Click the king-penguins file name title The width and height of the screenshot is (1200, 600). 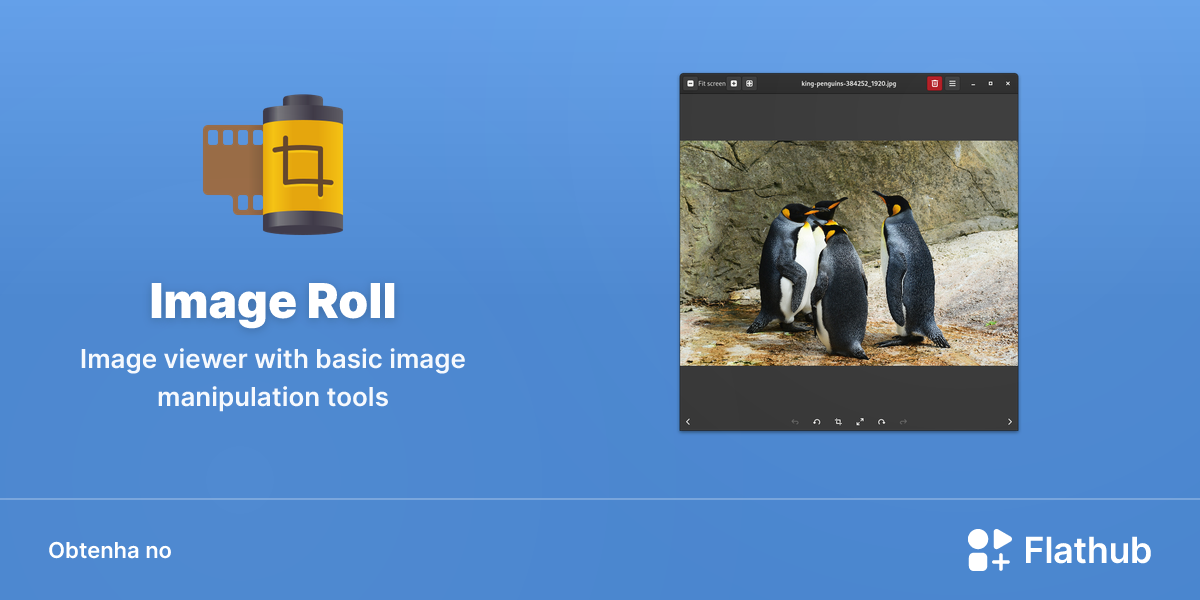point(848,84)
